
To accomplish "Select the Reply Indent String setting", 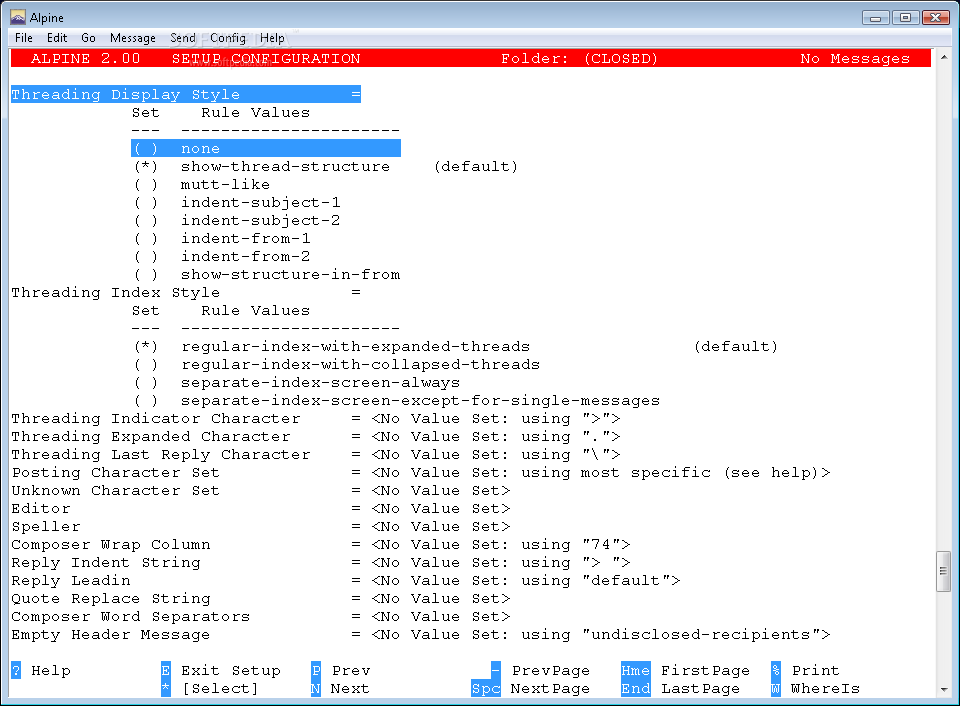I will click(x=321, y=563).
